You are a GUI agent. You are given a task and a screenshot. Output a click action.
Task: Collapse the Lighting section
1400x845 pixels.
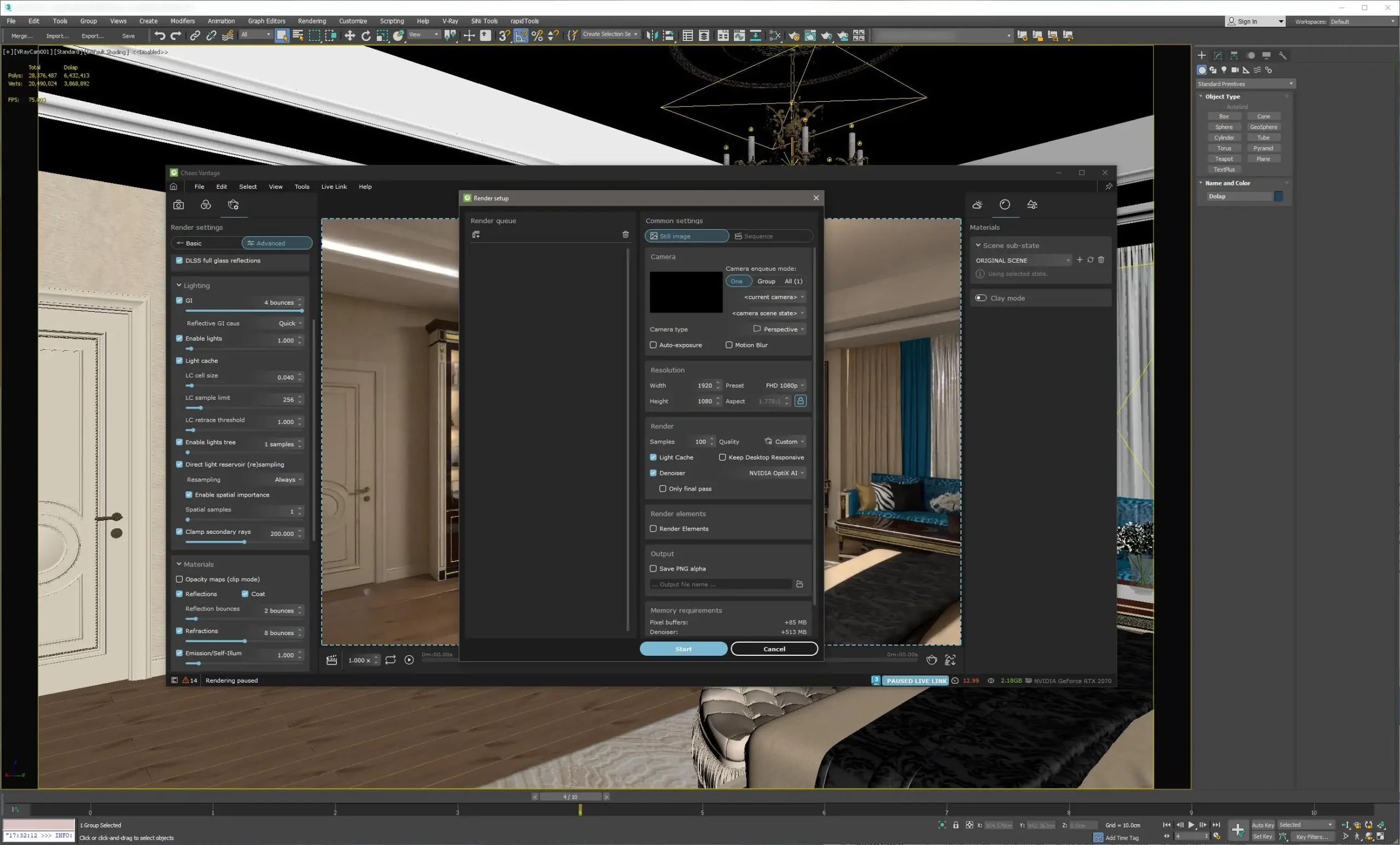[179, 285]
